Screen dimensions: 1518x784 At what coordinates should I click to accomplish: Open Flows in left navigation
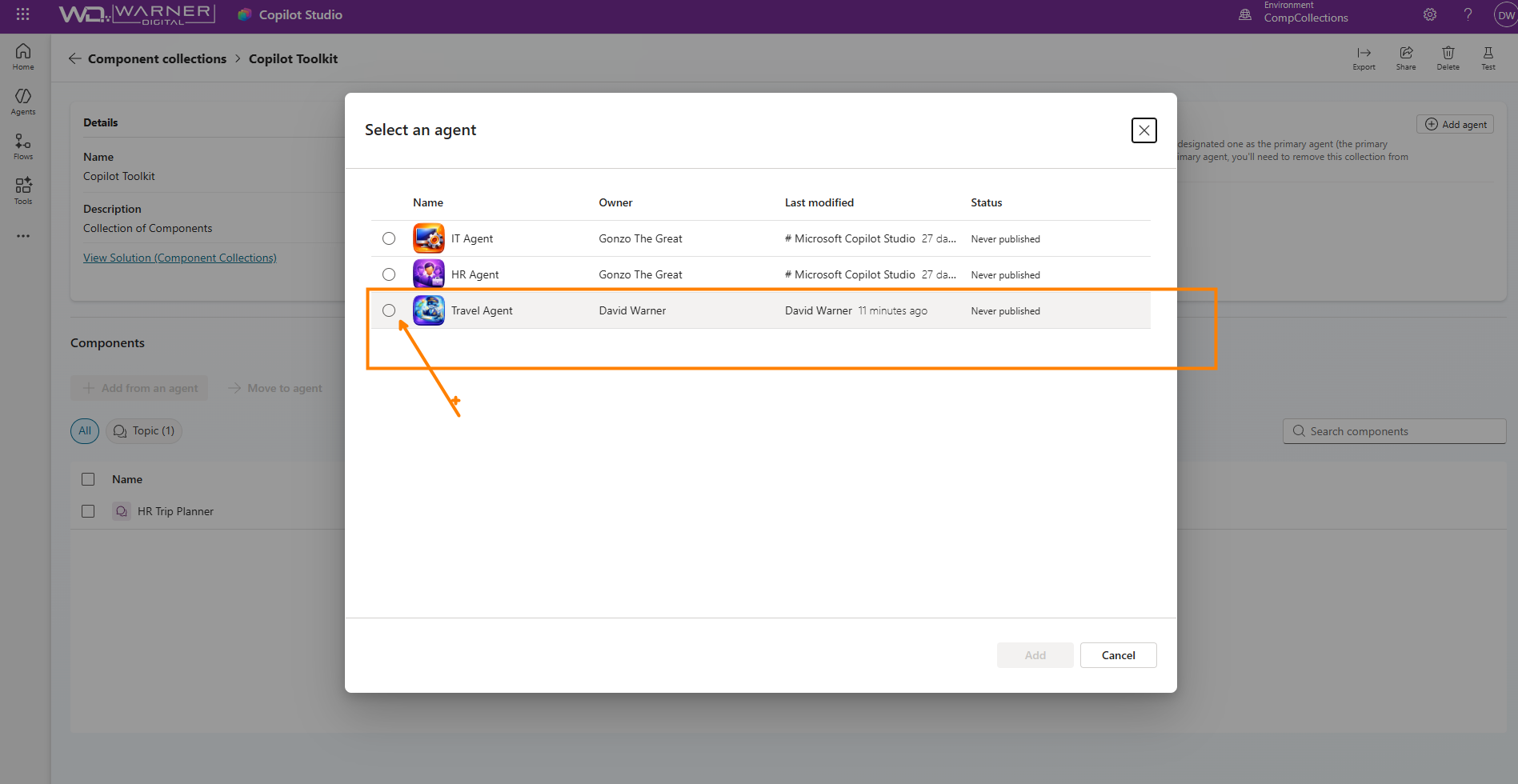point(23,146)
